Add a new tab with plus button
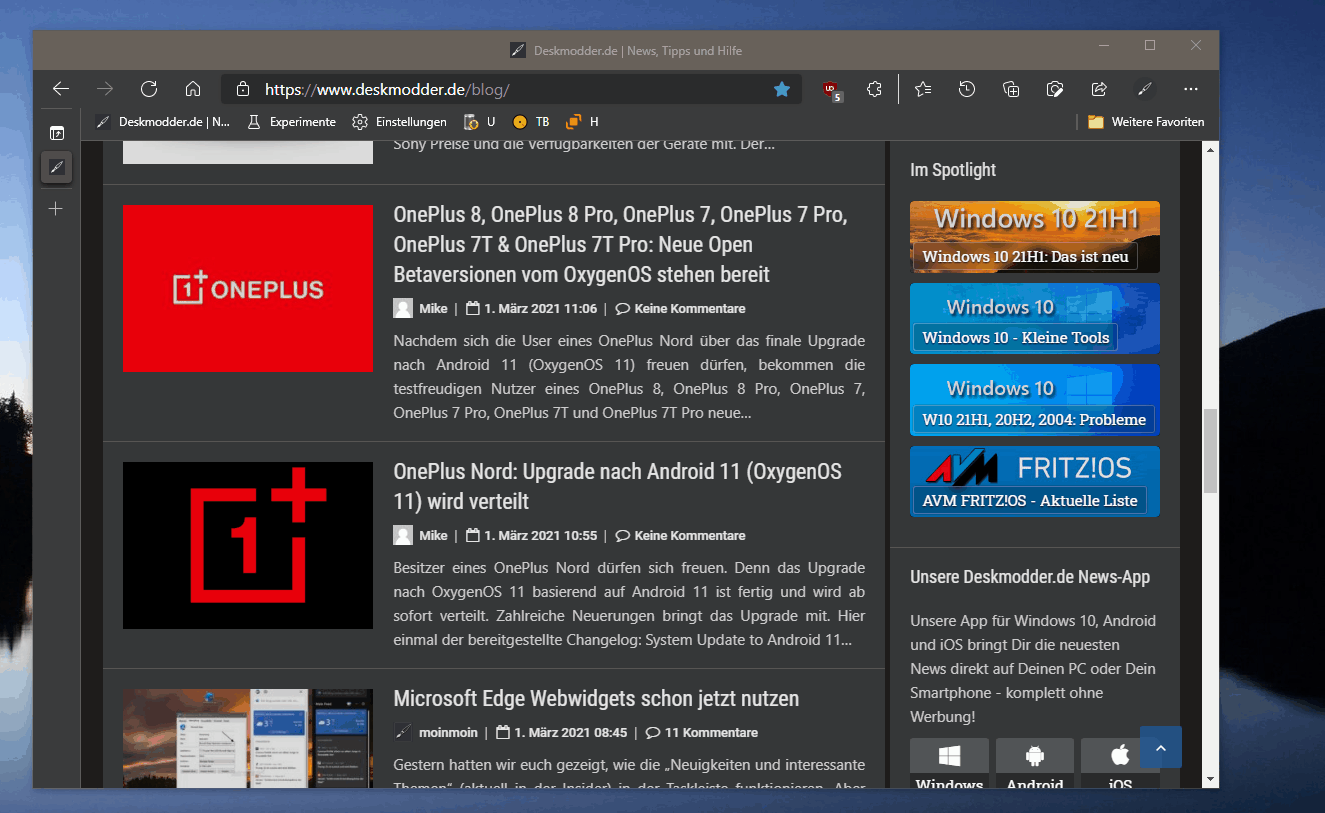This screenshot has width=1325, height=813. tap(56, 209)
